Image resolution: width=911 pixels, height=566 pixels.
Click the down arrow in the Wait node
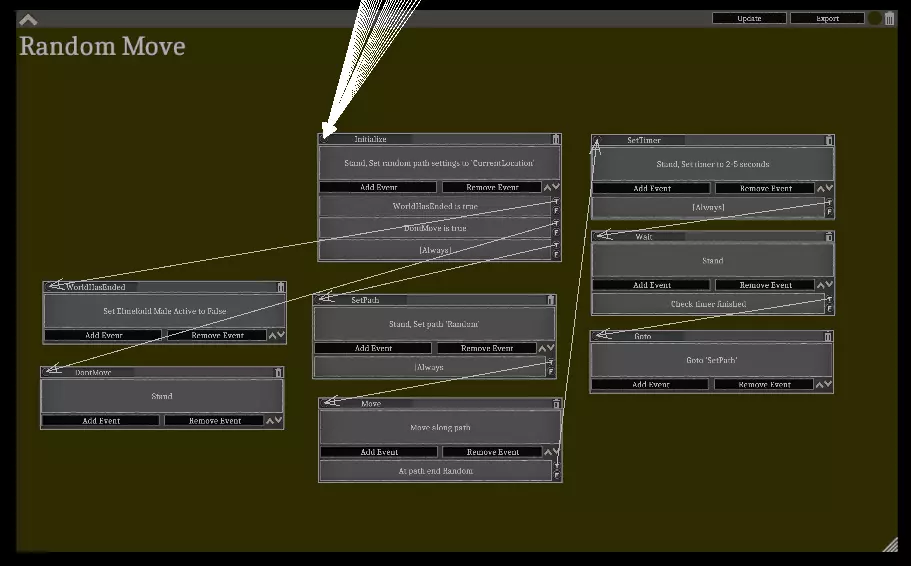(x=829, y=285)
